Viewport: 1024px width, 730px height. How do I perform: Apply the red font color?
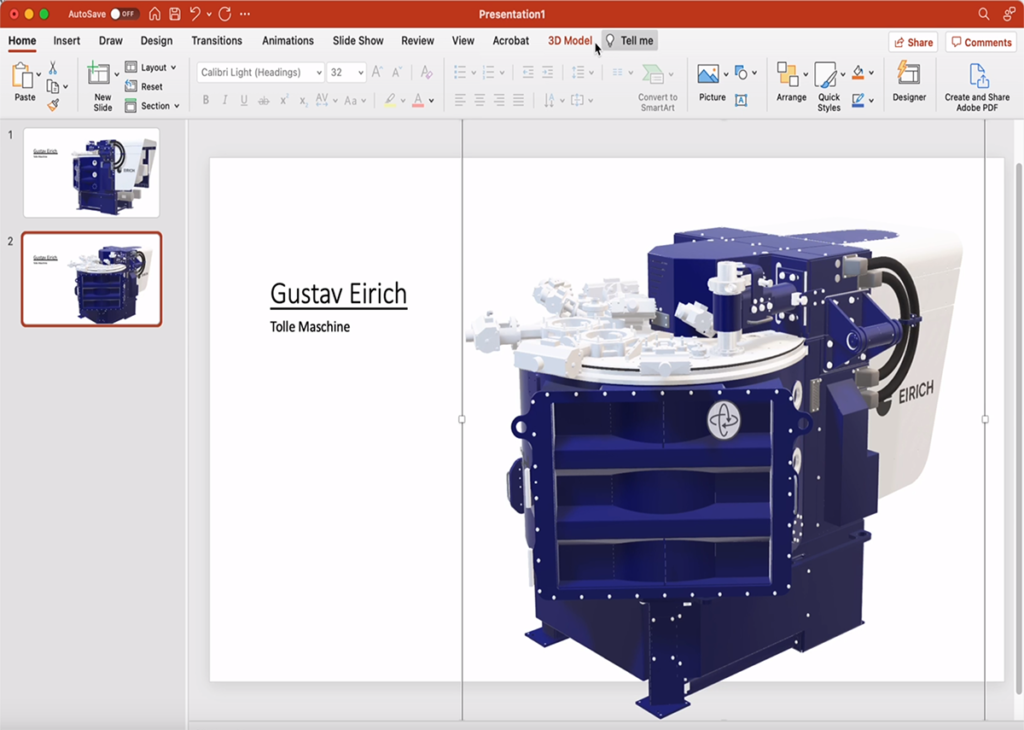(418, 100)
